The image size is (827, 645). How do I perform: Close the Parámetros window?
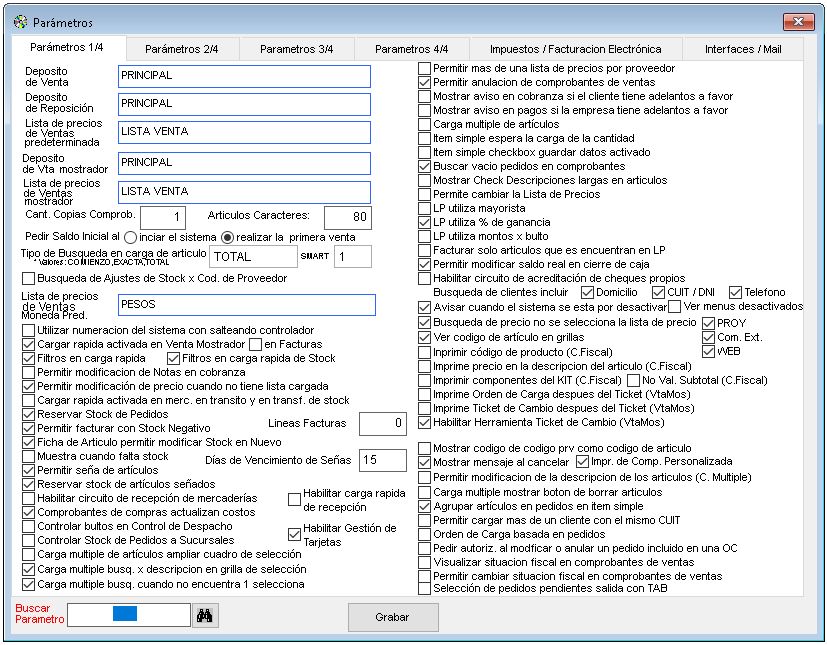click(798, 21)
